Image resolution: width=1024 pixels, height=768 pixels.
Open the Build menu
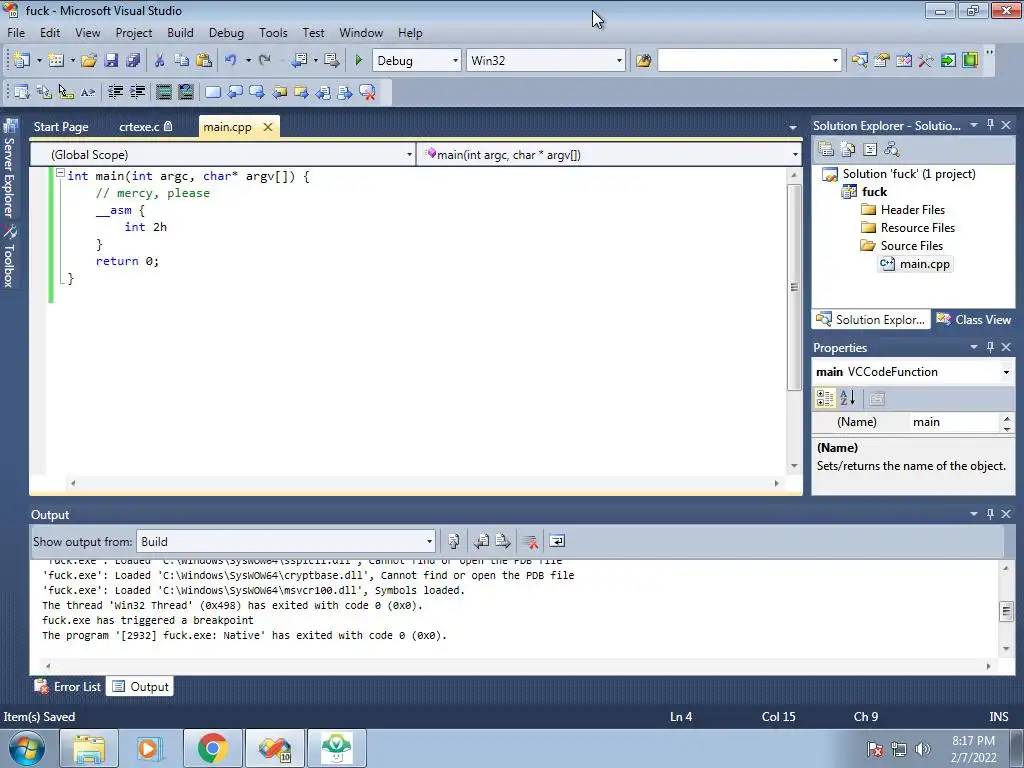[x=180, y=33]
